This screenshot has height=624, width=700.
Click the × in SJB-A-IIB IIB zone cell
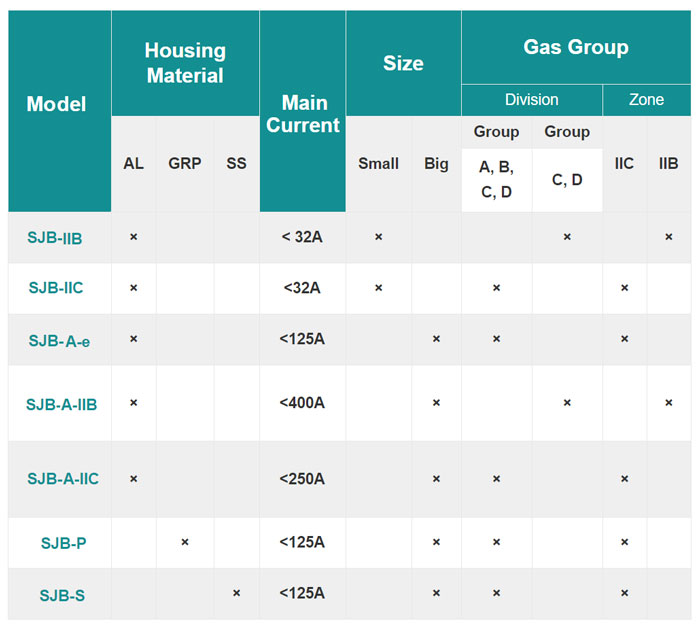(x=668, y=403)
